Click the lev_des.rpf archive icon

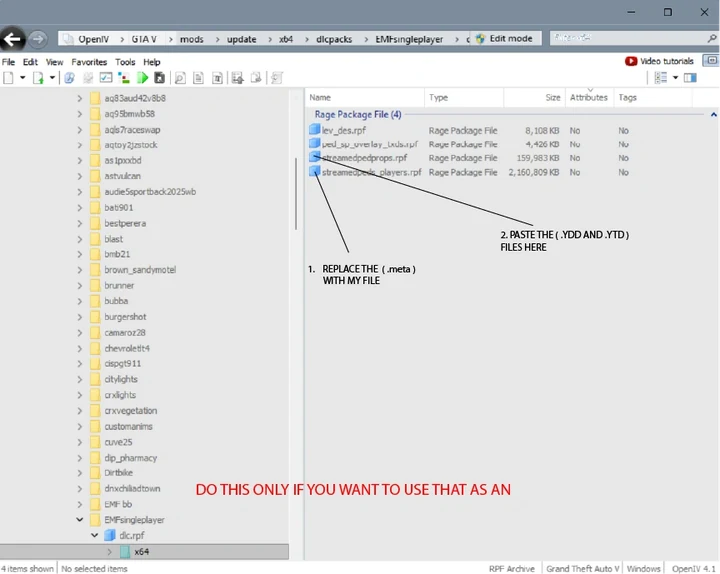point(315,129)
